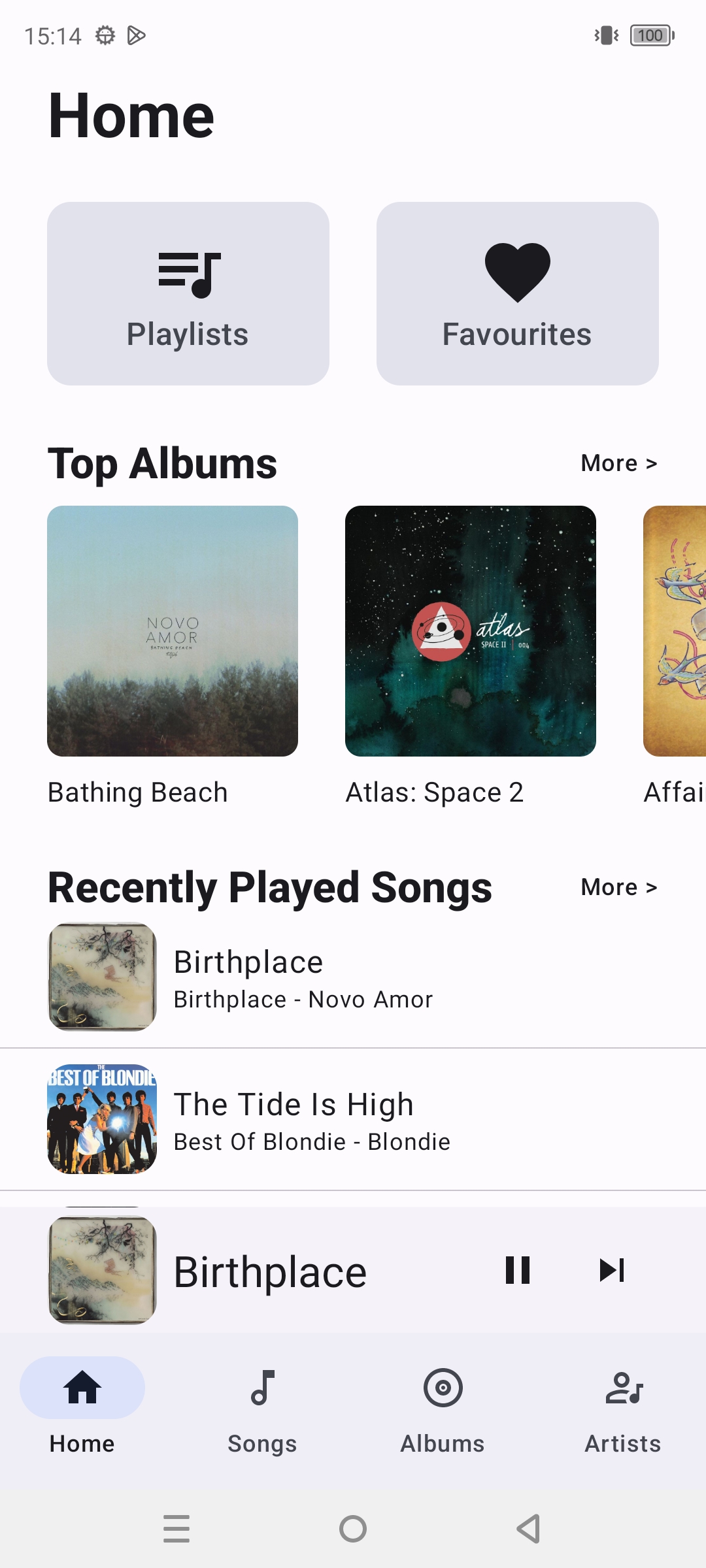
Task: Expand Top Albums with More >
Action: 618,463
